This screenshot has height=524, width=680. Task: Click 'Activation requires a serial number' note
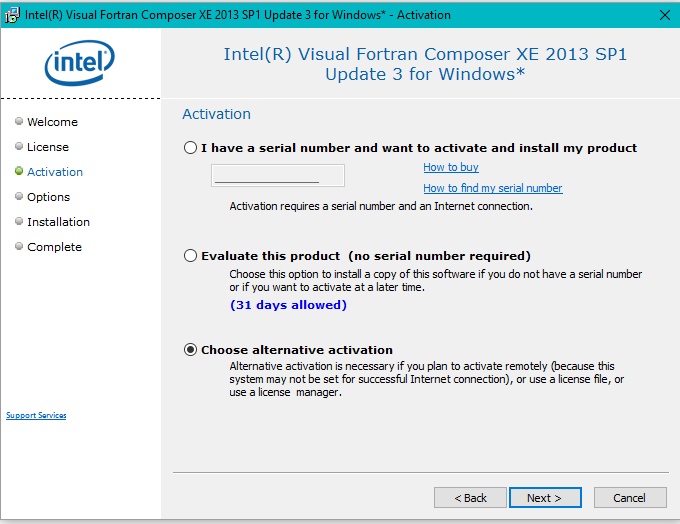[x=381, y=206]
